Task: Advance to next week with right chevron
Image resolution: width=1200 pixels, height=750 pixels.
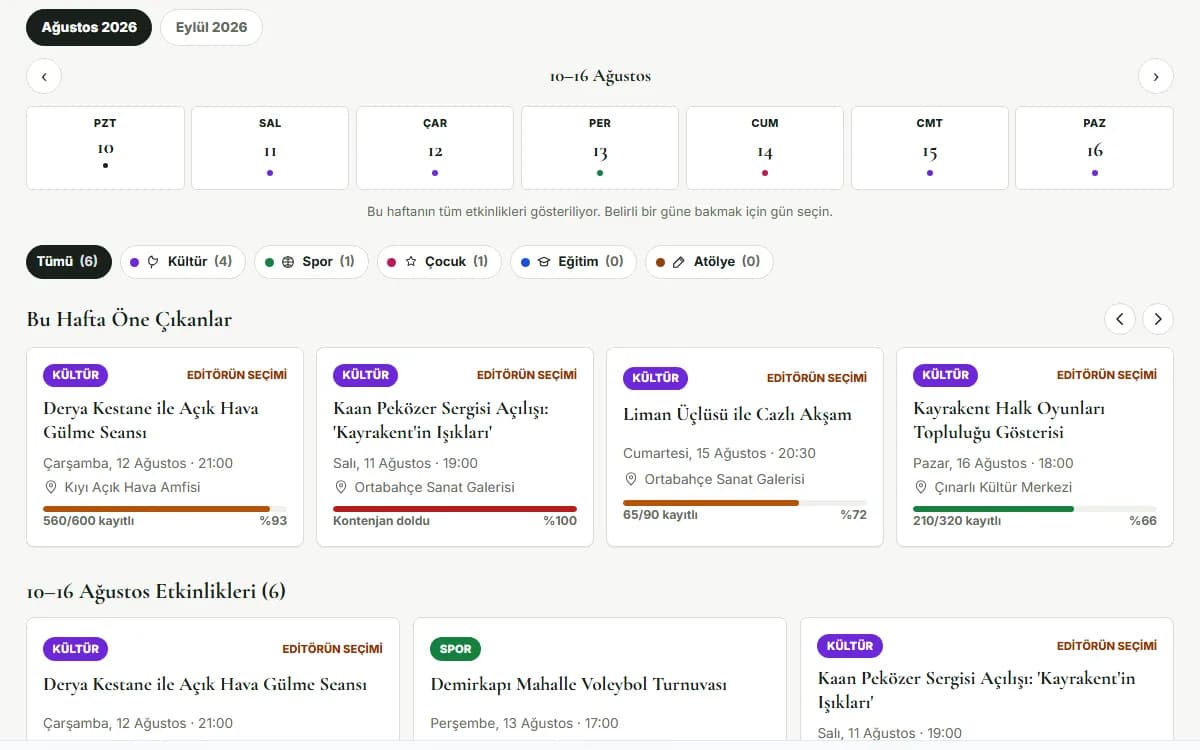Action: tap(1156, 77)
